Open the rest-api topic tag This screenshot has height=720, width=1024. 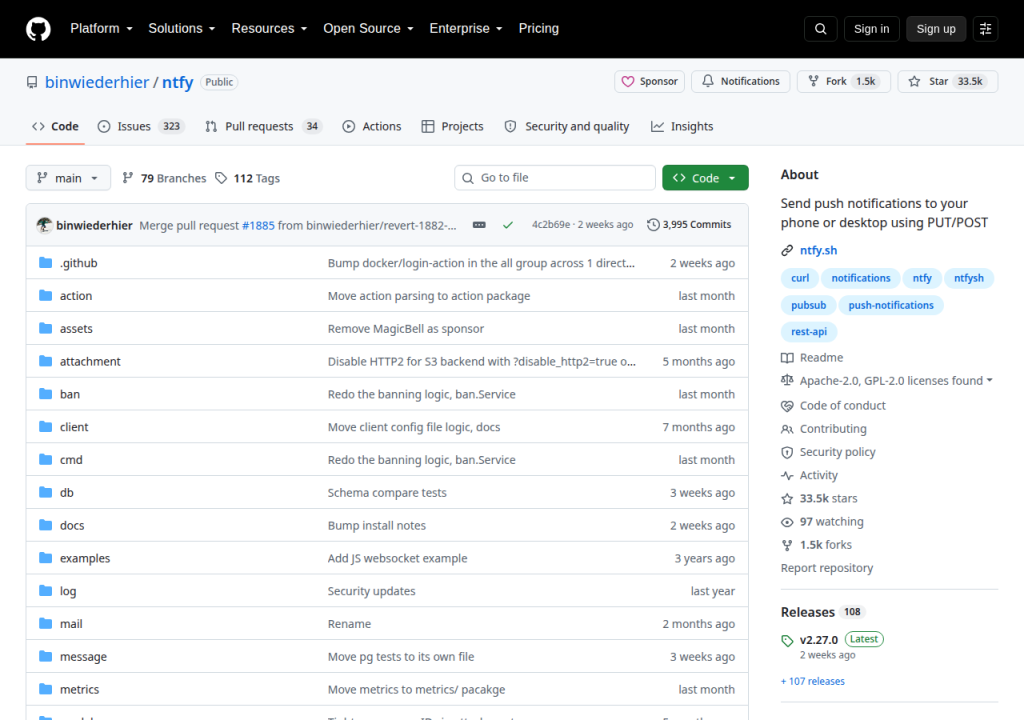click(x=808, y=332)
